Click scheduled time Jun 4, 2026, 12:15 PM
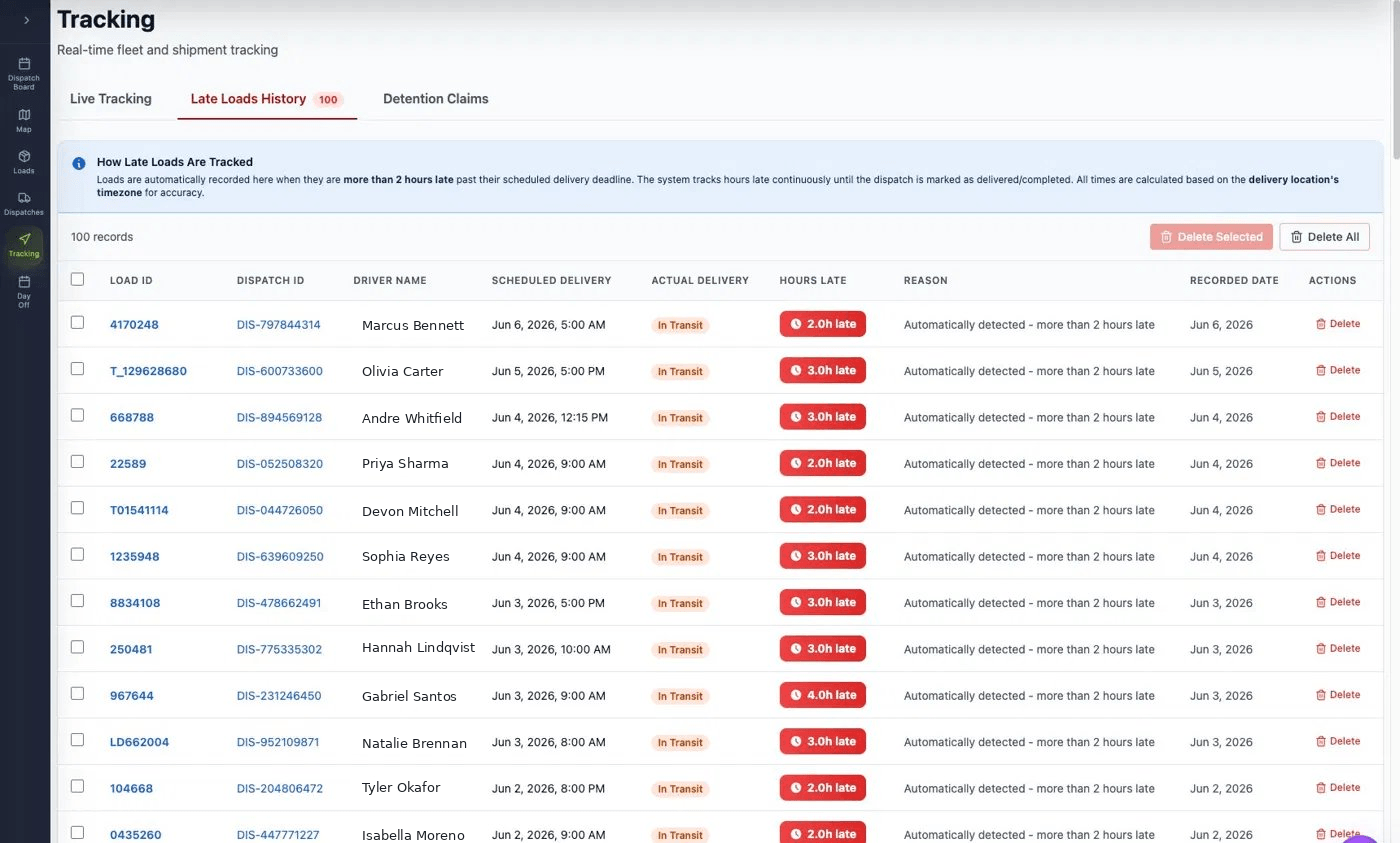The width and height of the screenshot is (1400, 843). pyautogui.click(x=550, y=417)
